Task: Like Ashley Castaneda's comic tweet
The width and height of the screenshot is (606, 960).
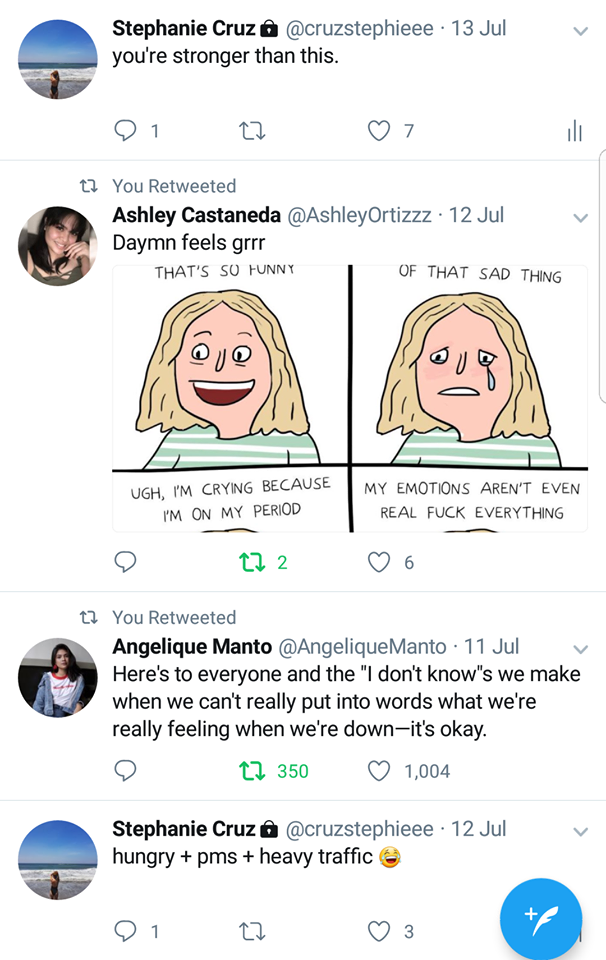Action: coord(379,562)
